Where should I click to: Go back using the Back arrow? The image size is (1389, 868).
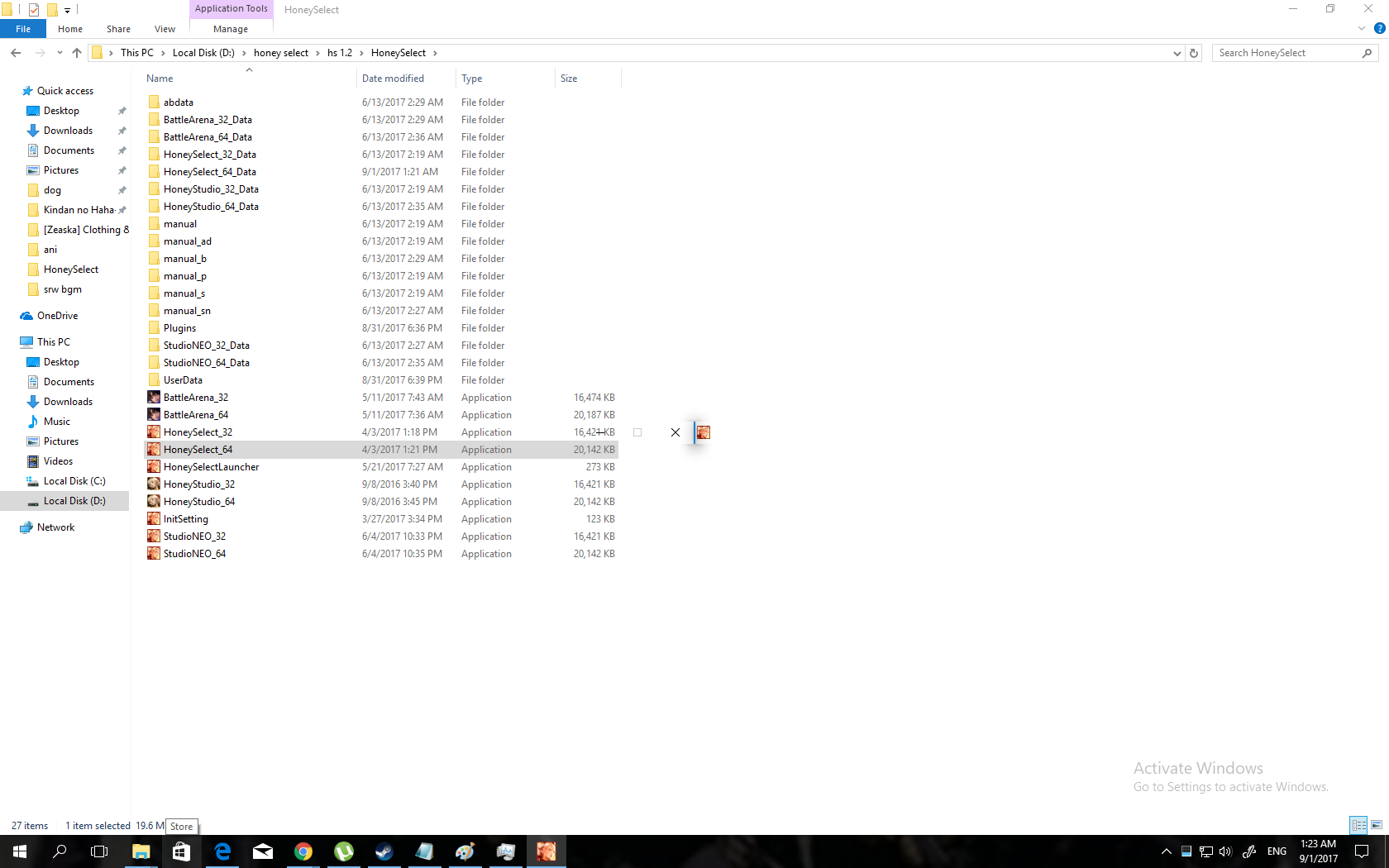point(16,53)
